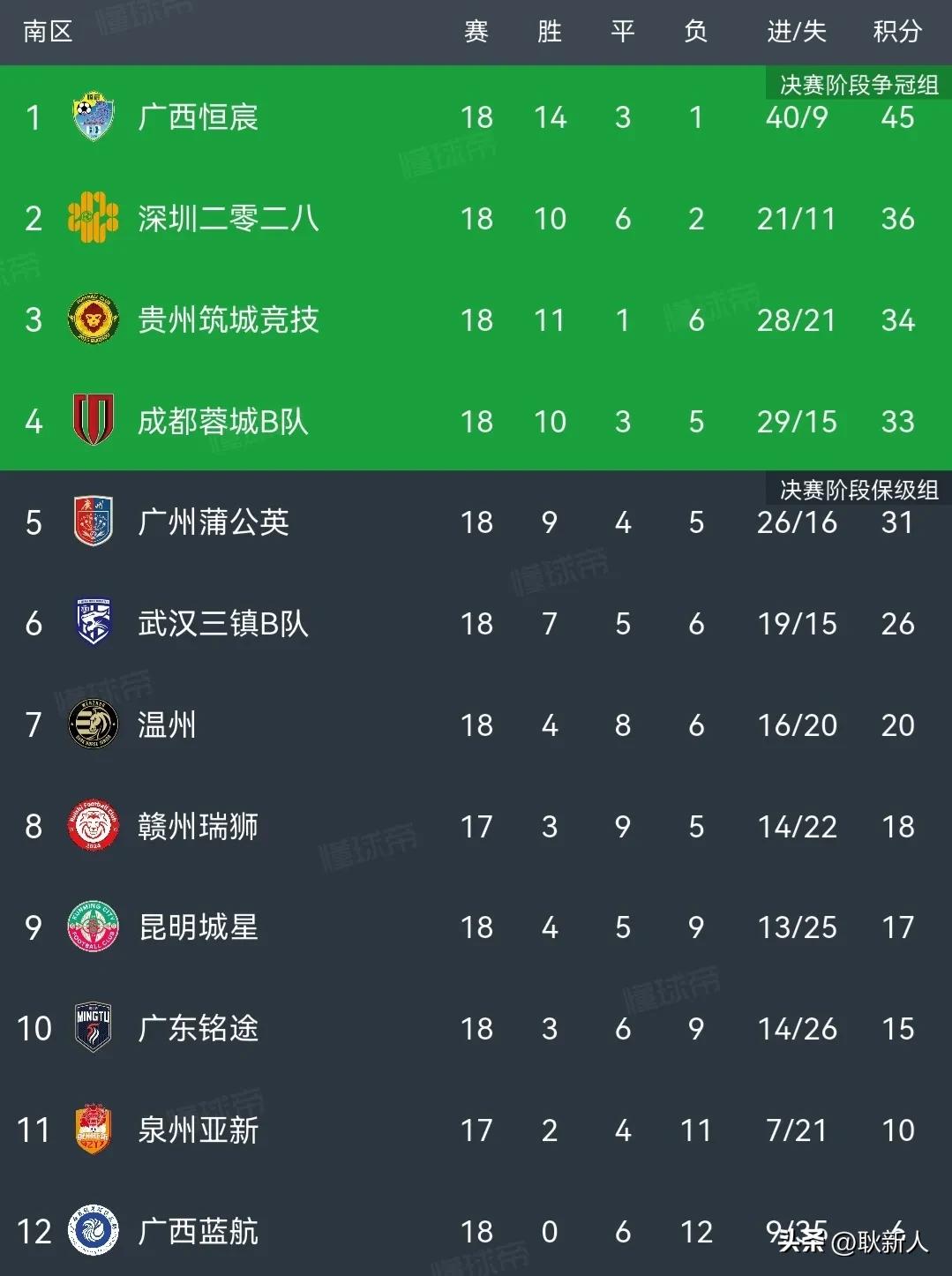
Task: Select the 贵州筑城竞技 lion badge
Action: pos(94,319)
